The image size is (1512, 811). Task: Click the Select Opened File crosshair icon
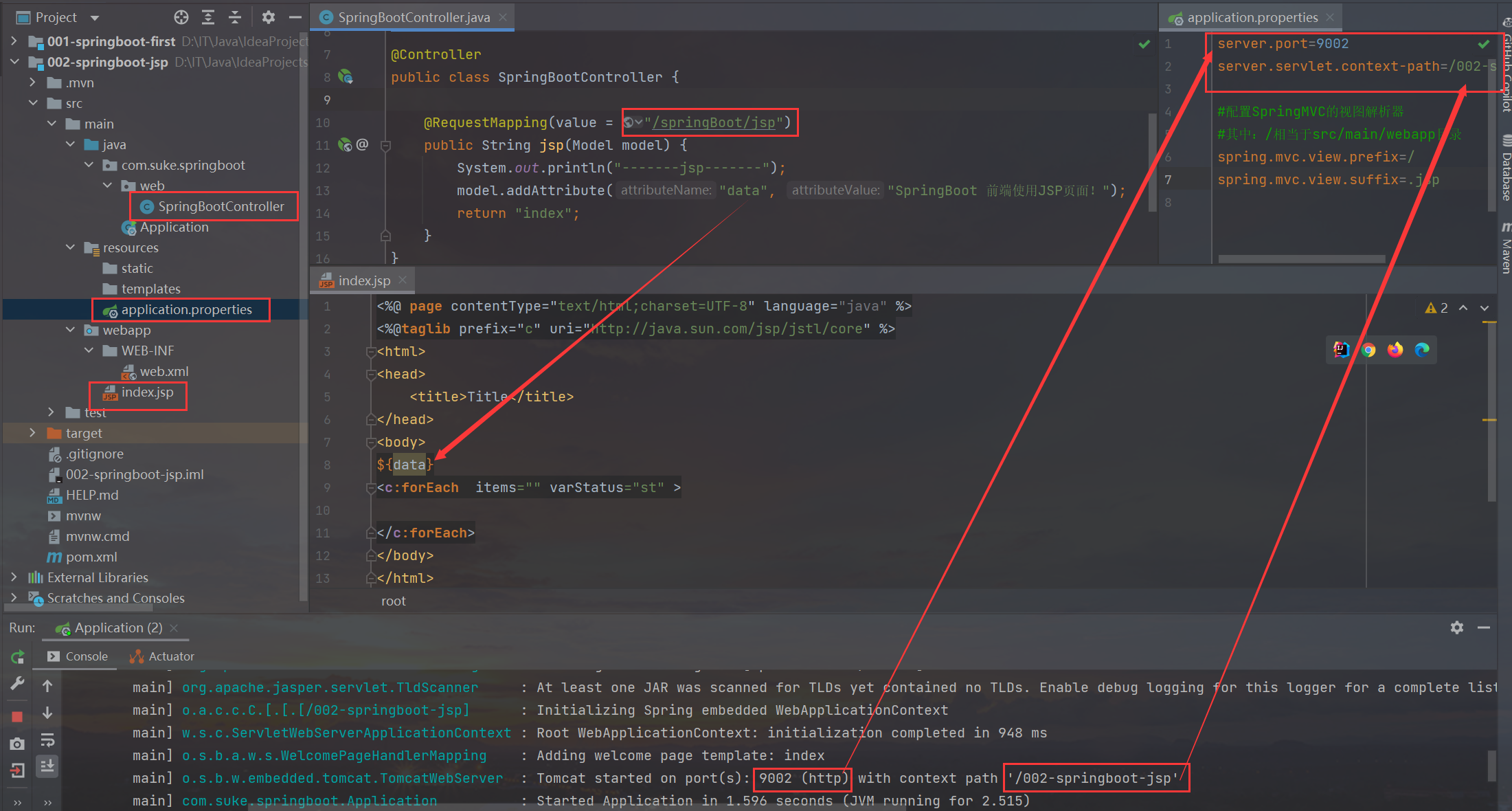coord(181,17)
